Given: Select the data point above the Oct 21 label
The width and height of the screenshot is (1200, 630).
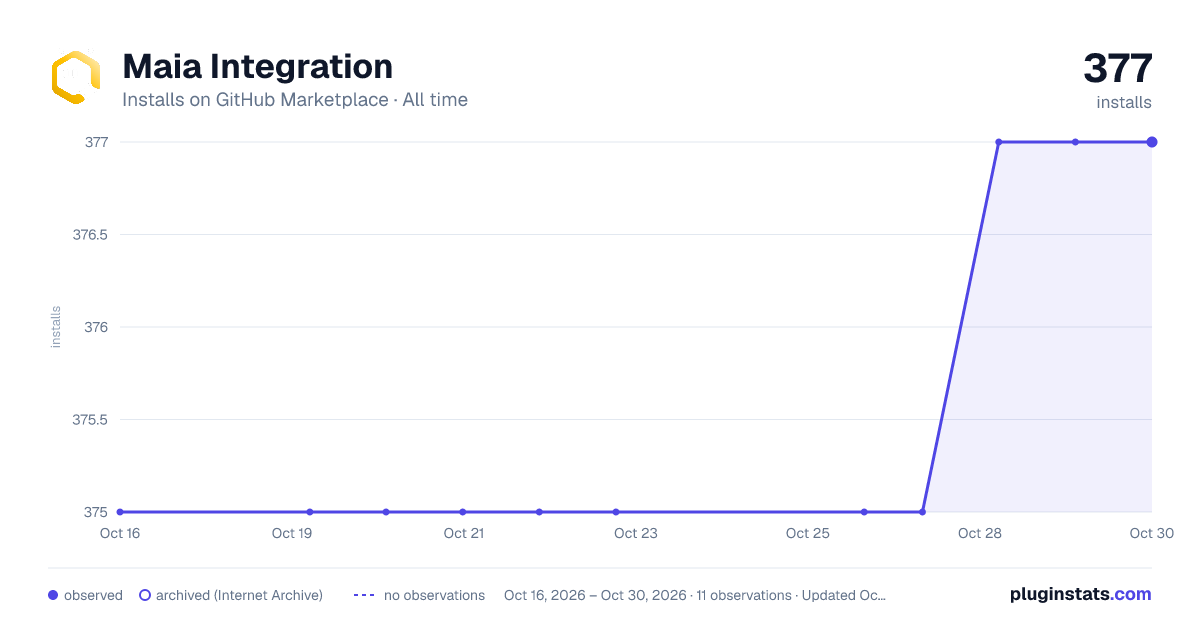Looking at the screenshot, I should click(x=462, y=512).
